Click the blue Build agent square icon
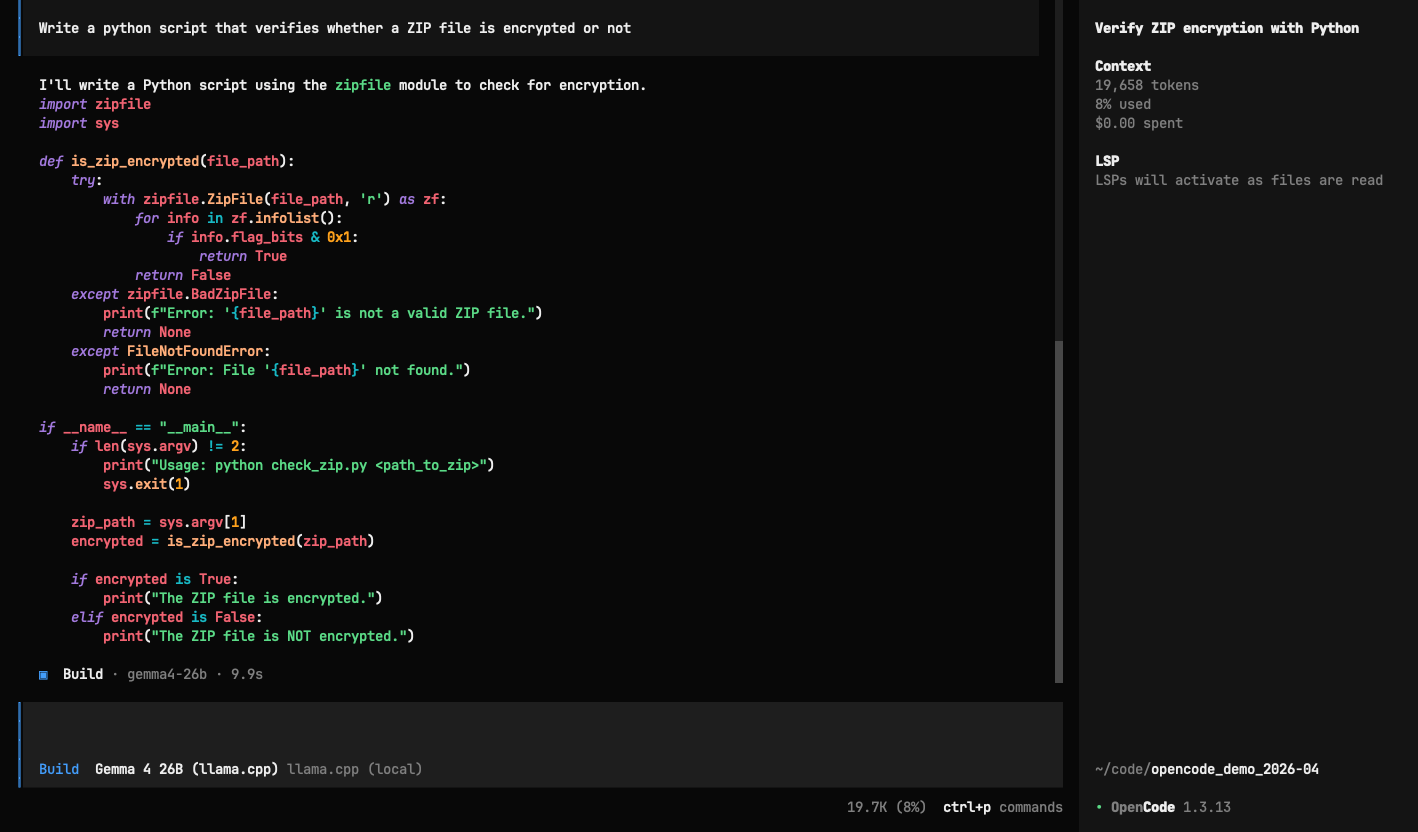Viewport: 1418px width, 832px height. coord(42,674)
